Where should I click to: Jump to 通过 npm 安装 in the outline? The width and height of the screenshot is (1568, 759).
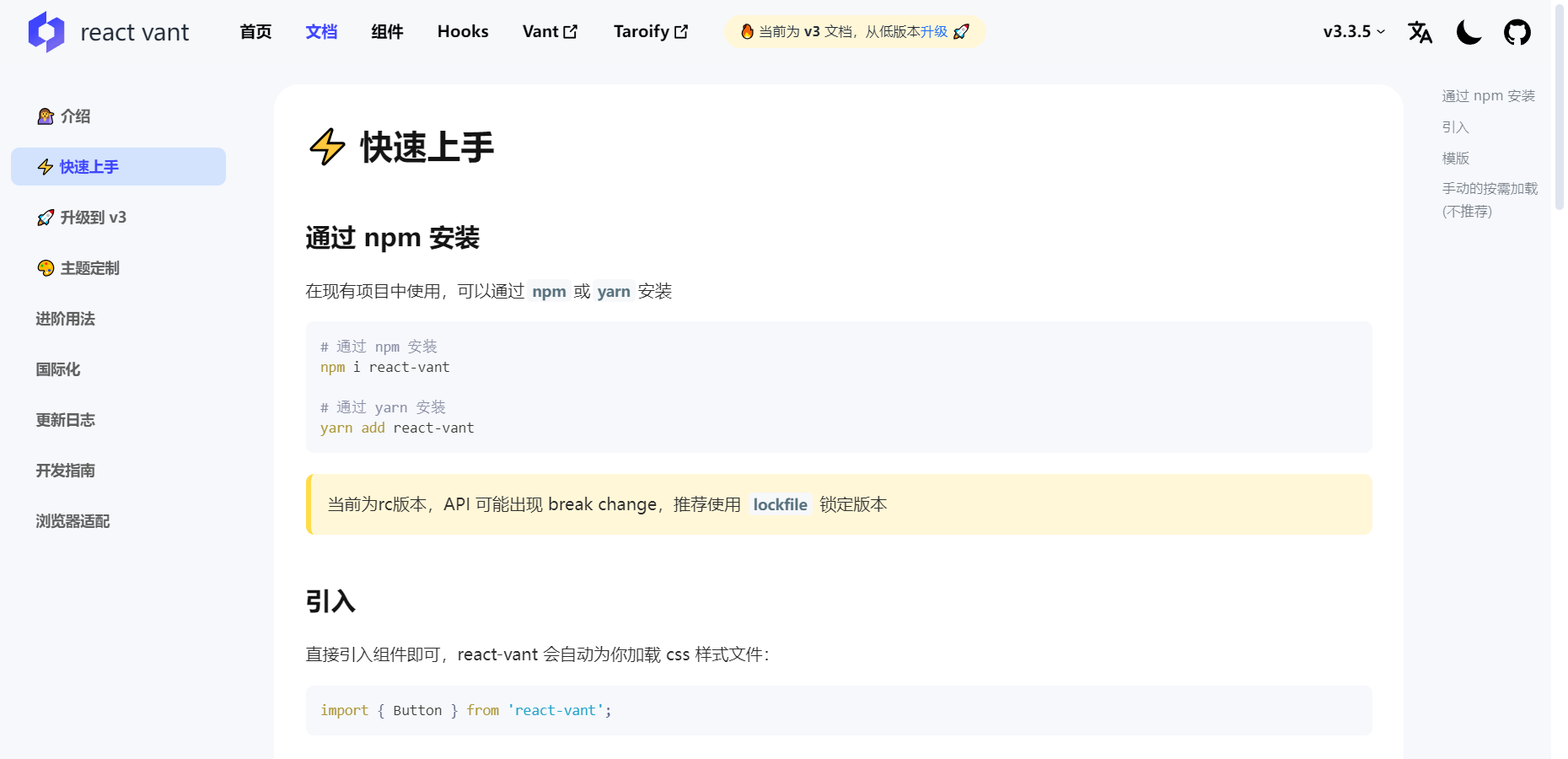pos(1488,96)
